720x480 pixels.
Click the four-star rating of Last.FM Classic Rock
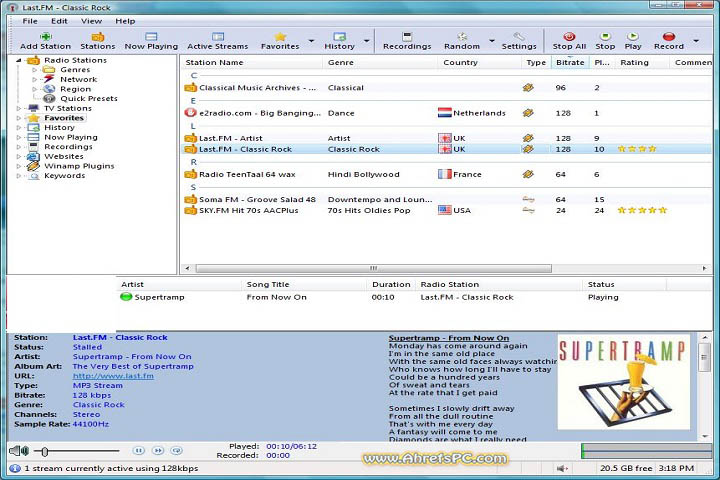coord(637,149)
